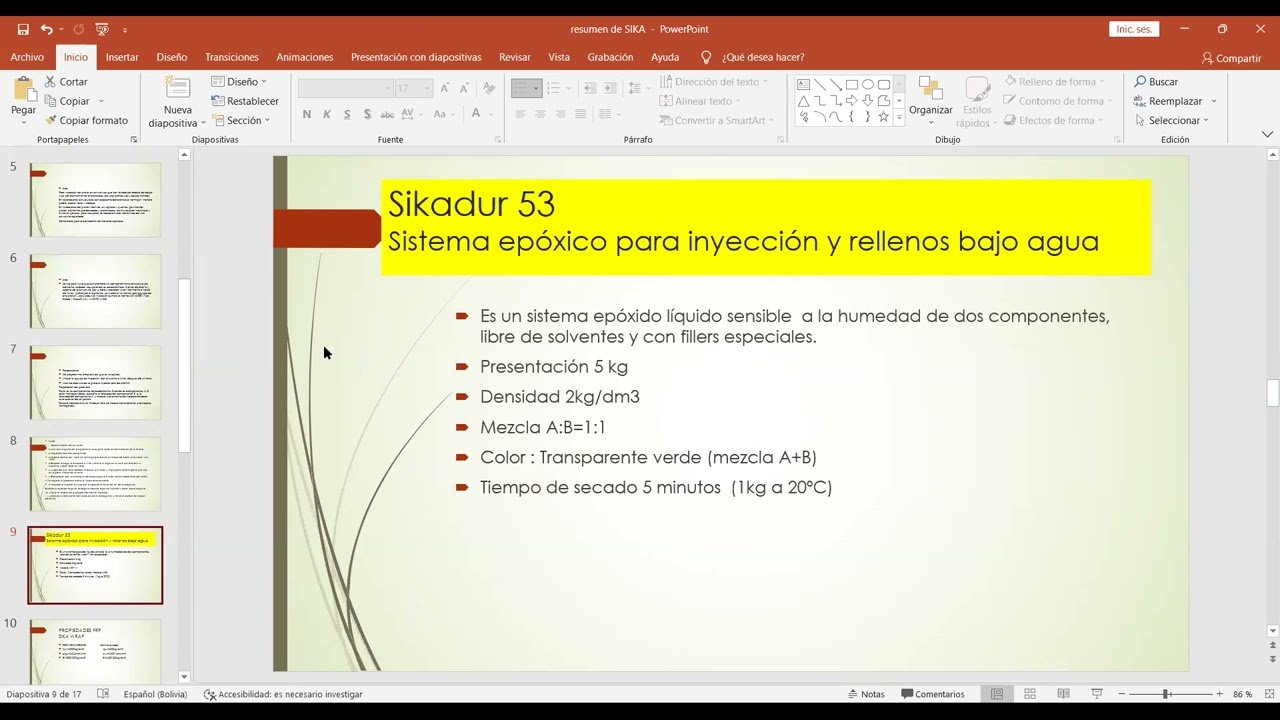Collapse the ribbon with the chevron

pos(1268,134)
